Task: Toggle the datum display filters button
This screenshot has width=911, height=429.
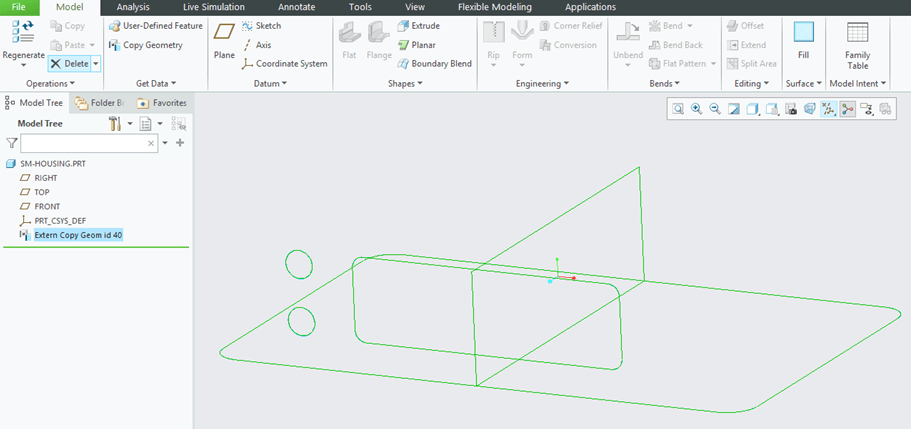Action: tap(829, 109)
